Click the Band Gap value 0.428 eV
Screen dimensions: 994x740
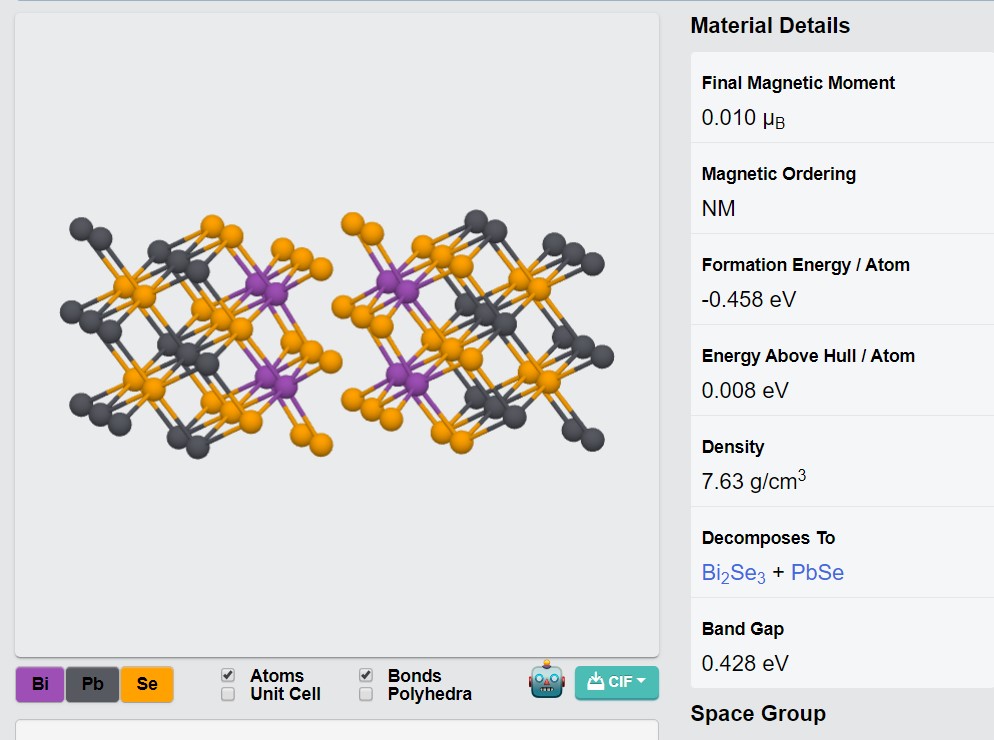tap(745, 664)
